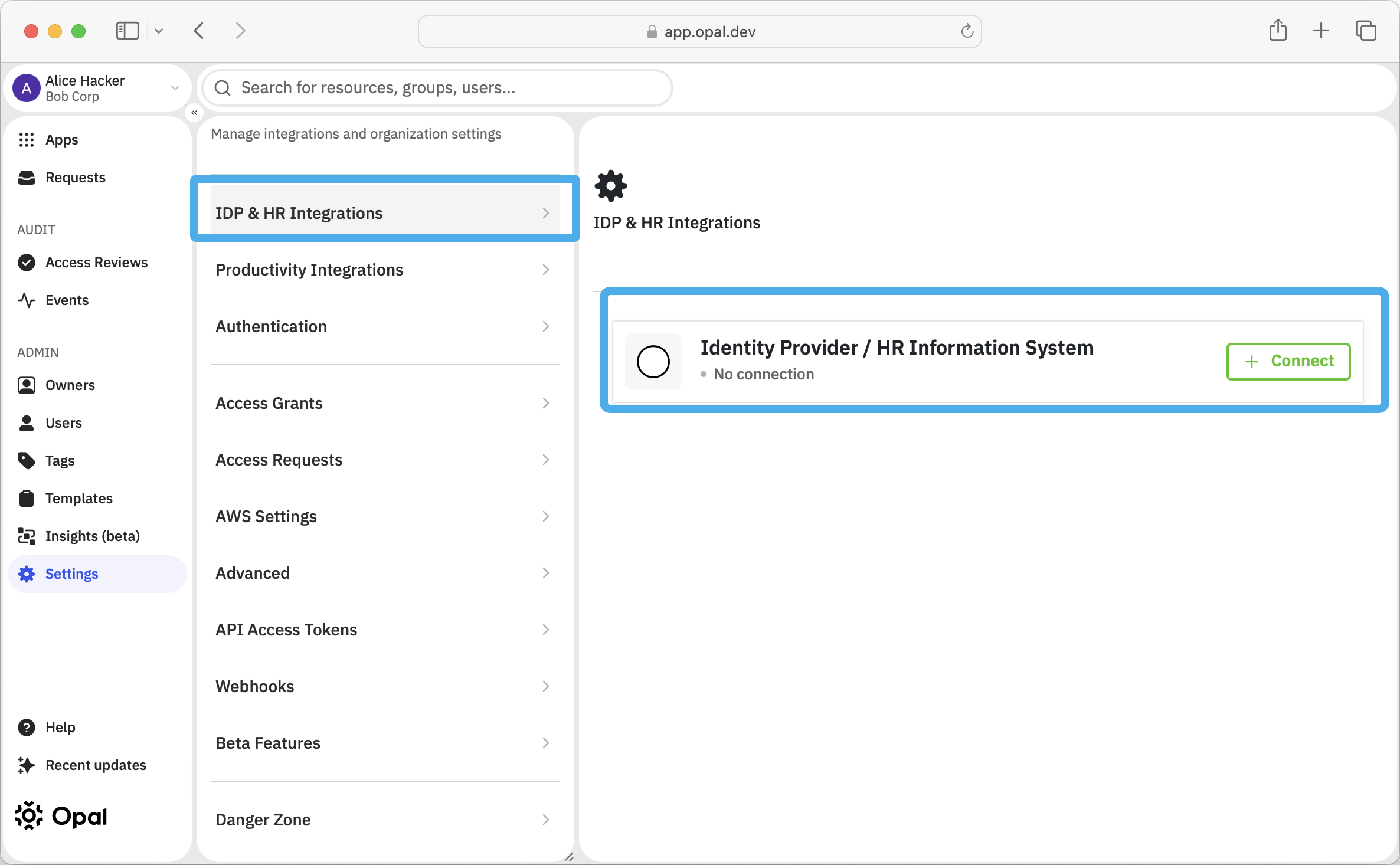1400x865 pixels.
Task: Open Recent updates sparkle icon
Action: tap(26, 765)
